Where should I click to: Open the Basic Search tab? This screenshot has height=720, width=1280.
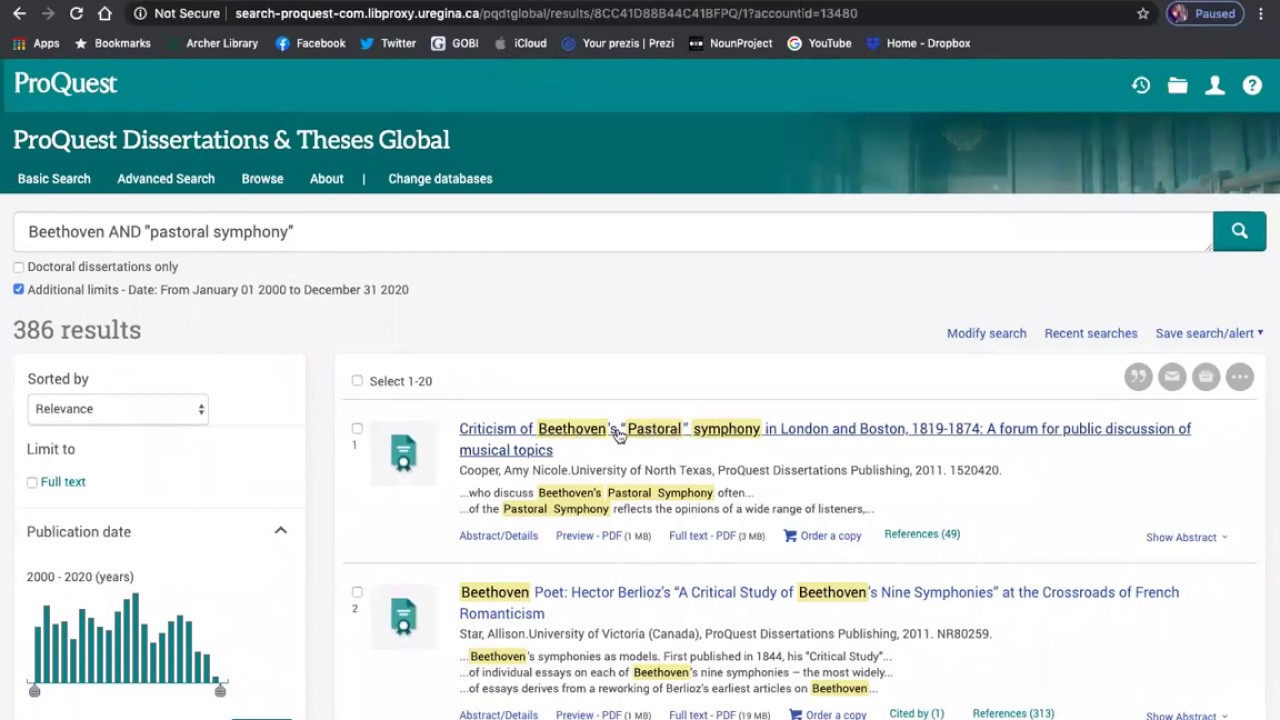pos(54,179)
